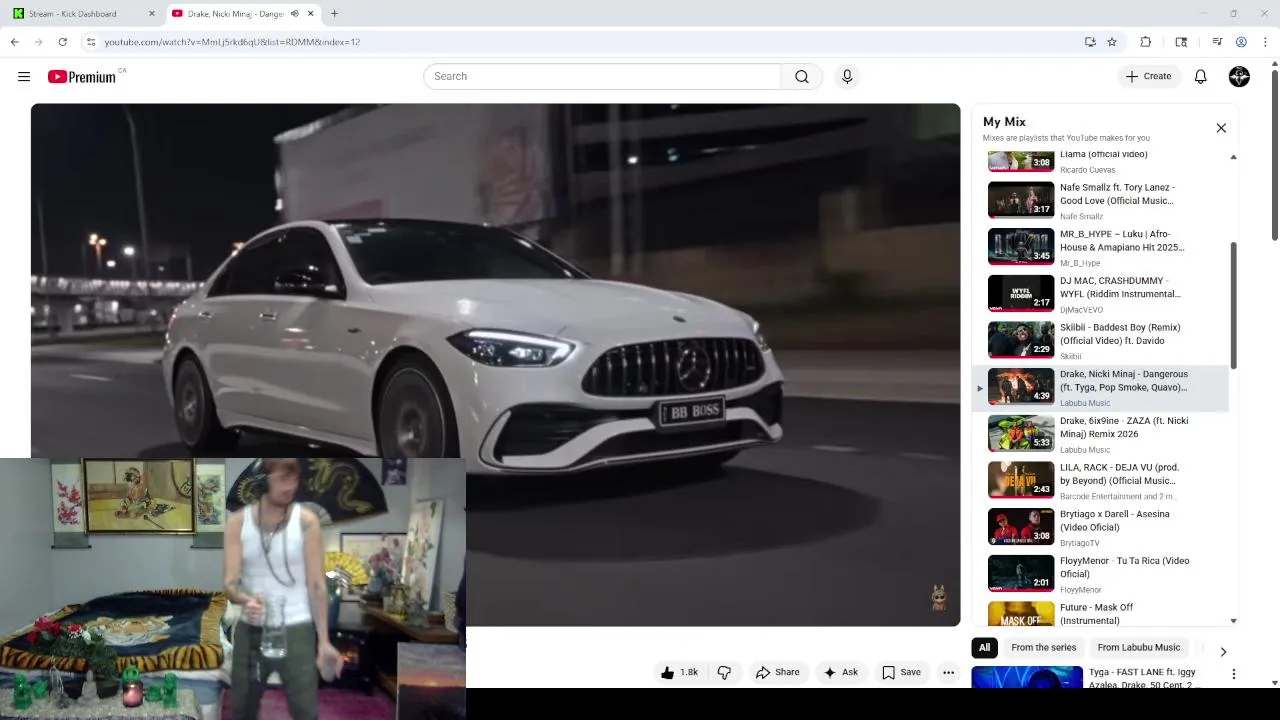
Task: Go forward in the browser
Action: 38,42
